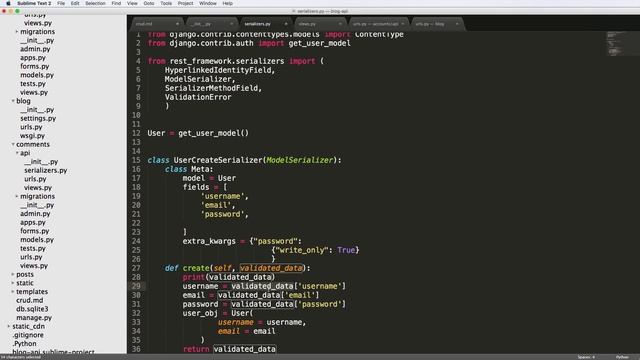Click 'return' keyword on line 36
640x360 pixels.
(196, 349)
